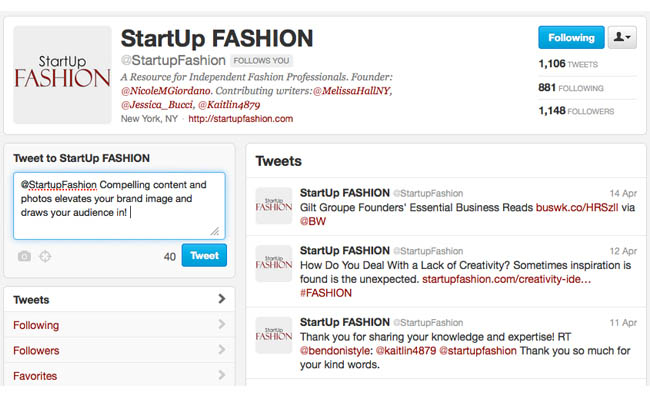Open the @NicoleMGiordano profile link

(x=166, y=90)
